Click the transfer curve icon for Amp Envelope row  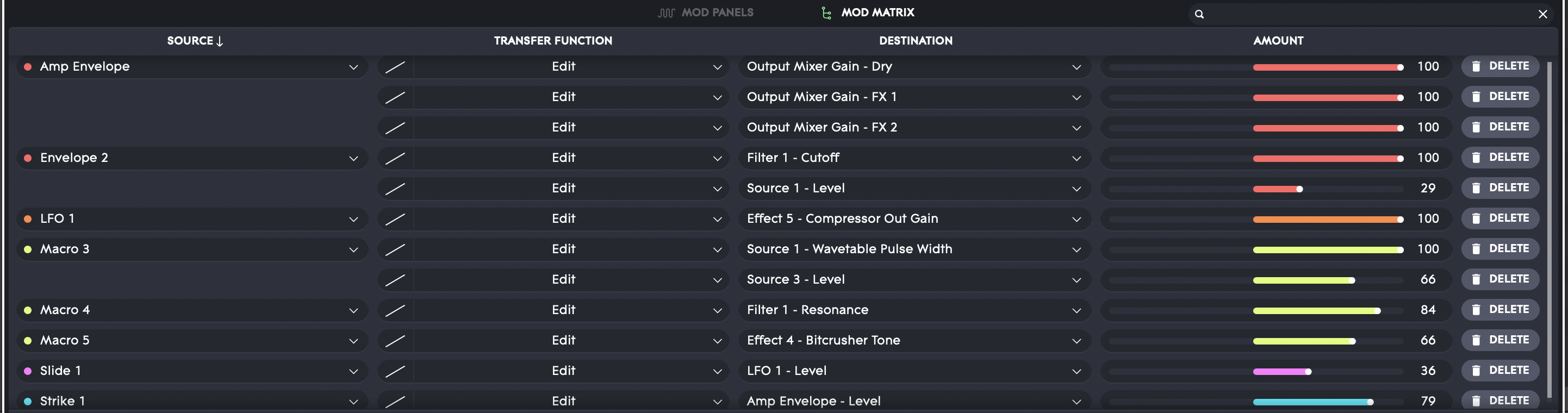(x=395, y=67)
